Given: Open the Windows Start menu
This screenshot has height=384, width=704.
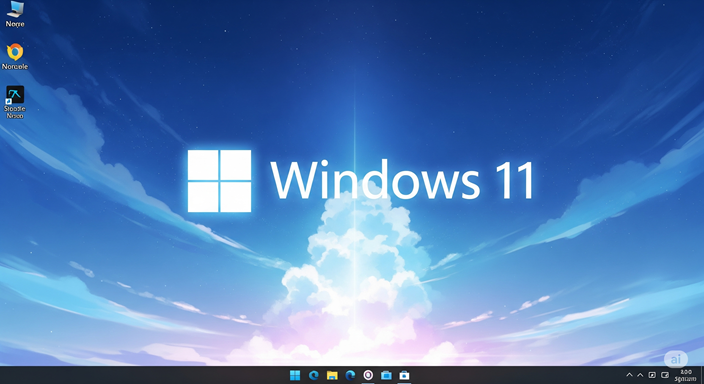Looking at the screenshot, I should (x=295, y=375).
